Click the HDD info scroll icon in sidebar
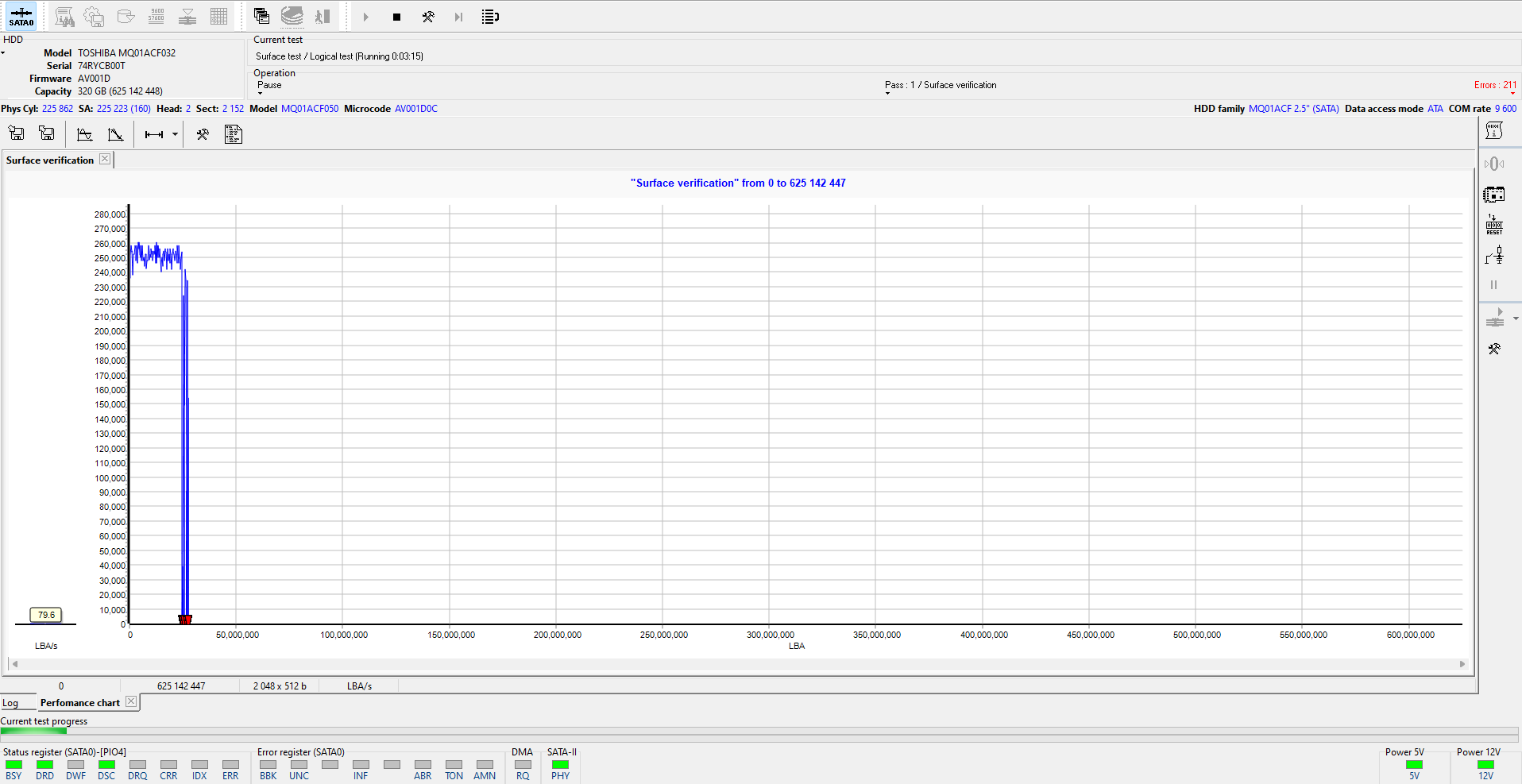The image size is (1522, 784). coord(1494,131)
